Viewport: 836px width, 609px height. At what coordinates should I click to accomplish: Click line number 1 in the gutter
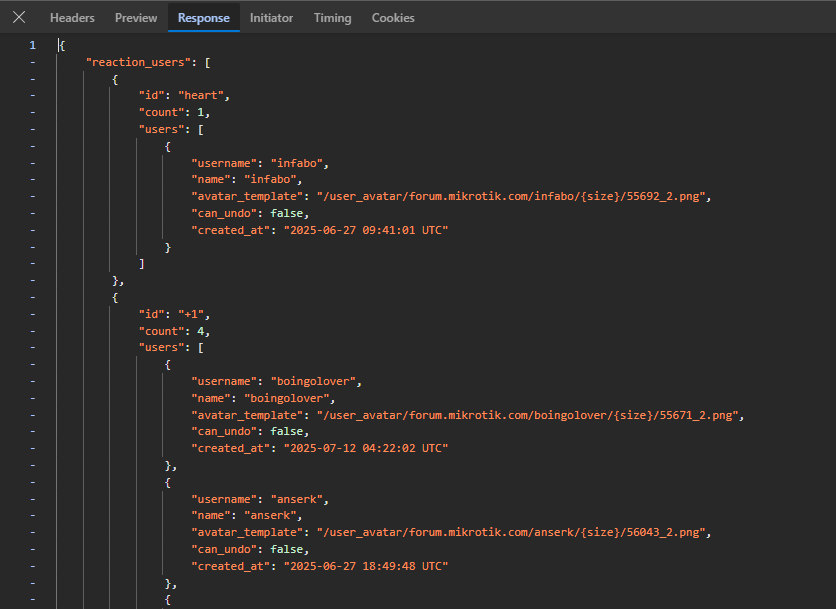[x=33, y=45]
